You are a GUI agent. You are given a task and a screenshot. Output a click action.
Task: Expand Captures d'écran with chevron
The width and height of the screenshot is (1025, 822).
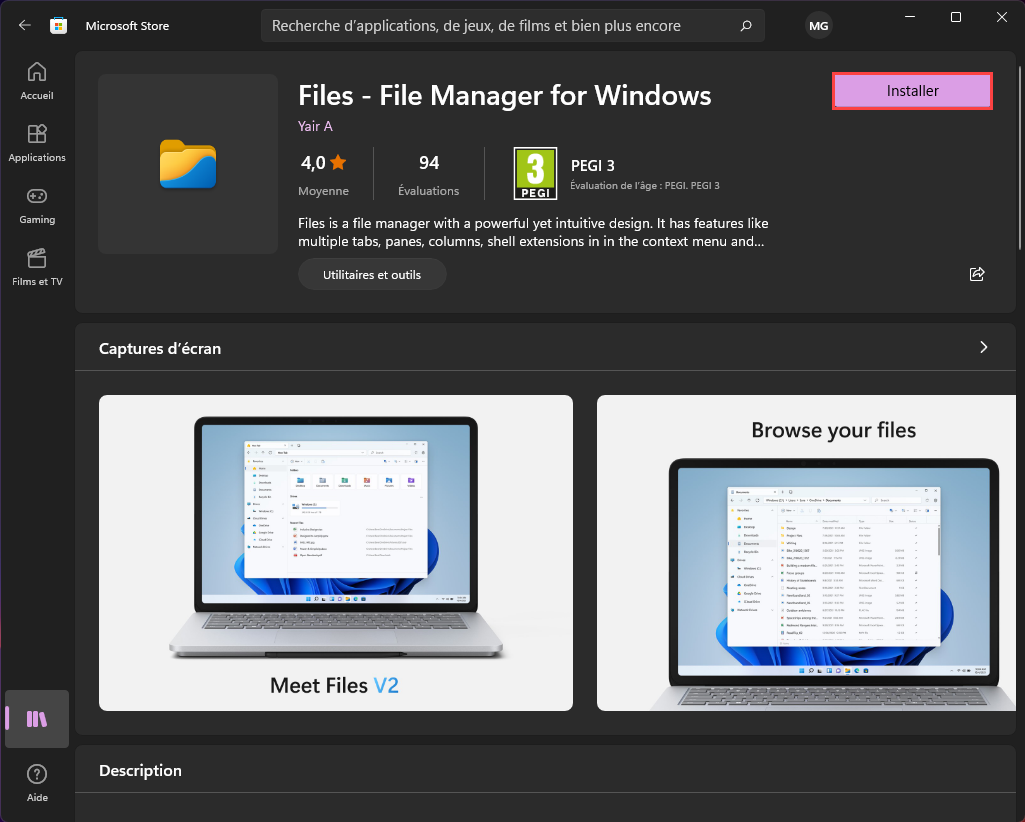(984, 347)
